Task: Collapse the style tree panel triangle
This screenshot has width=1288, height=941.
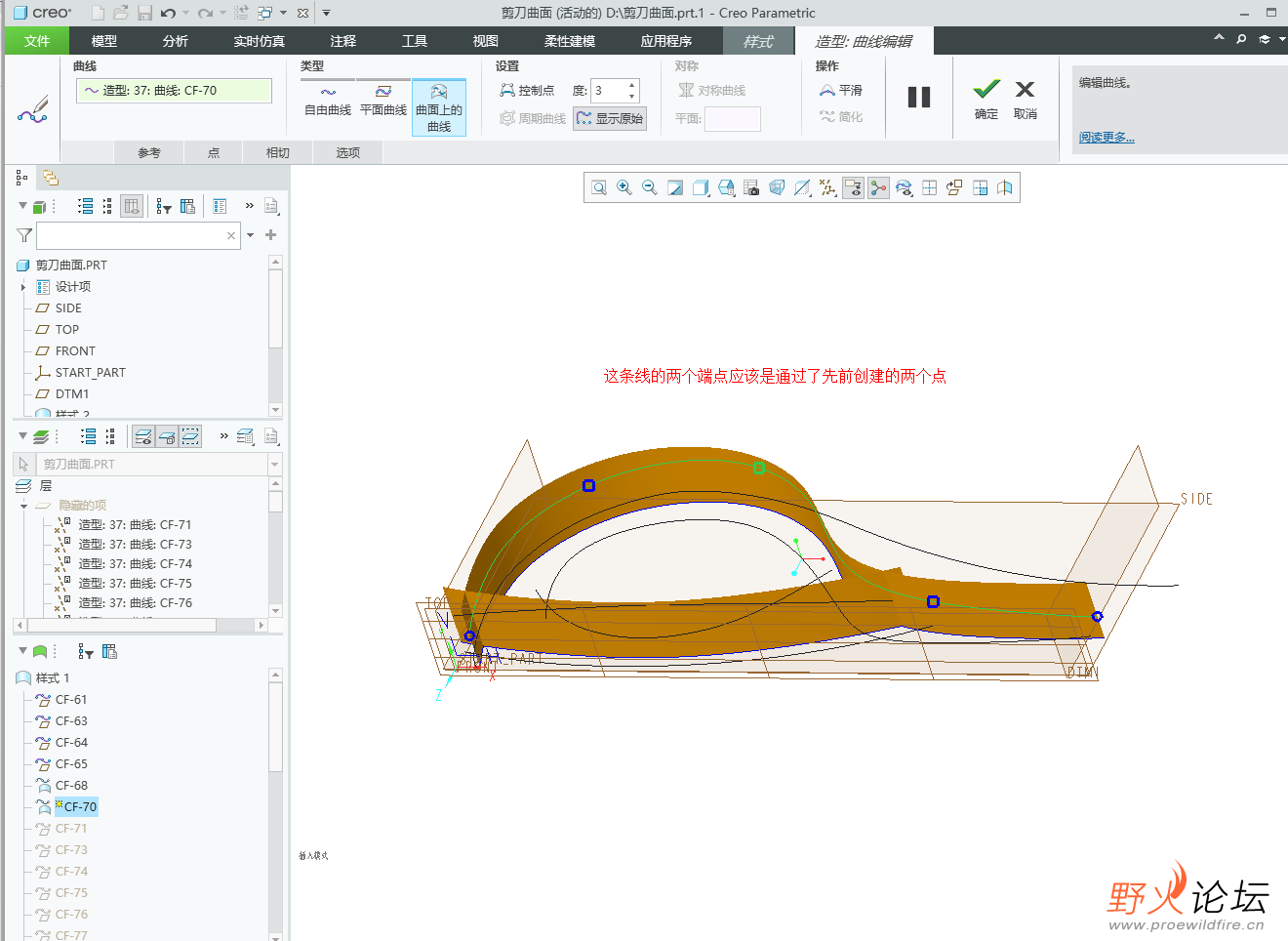Action: (x=22, y=651)
